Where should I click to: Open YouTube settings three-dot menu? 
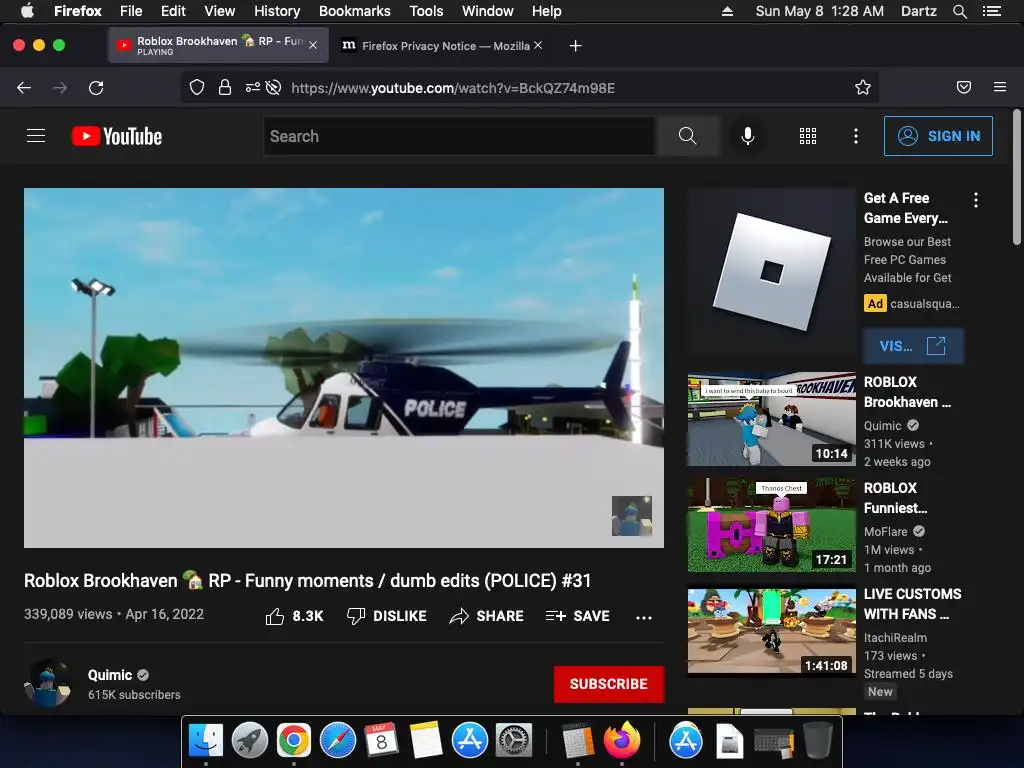pos(856,136)
